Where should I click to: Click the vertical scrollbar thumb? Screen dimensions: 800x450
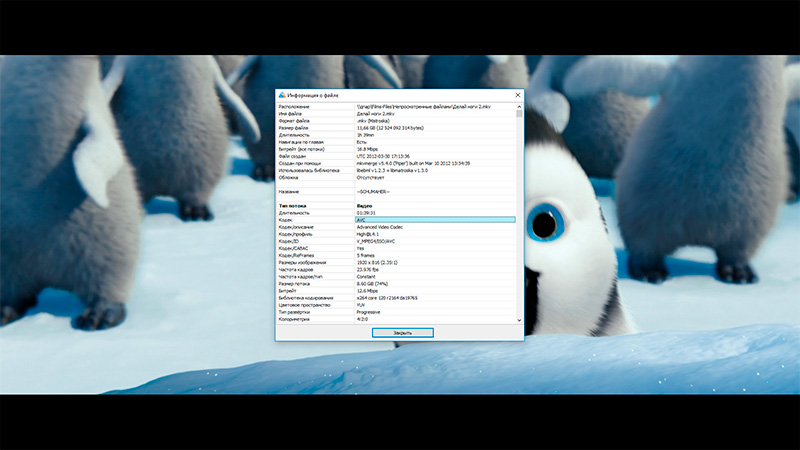click(x=519, y=114)
